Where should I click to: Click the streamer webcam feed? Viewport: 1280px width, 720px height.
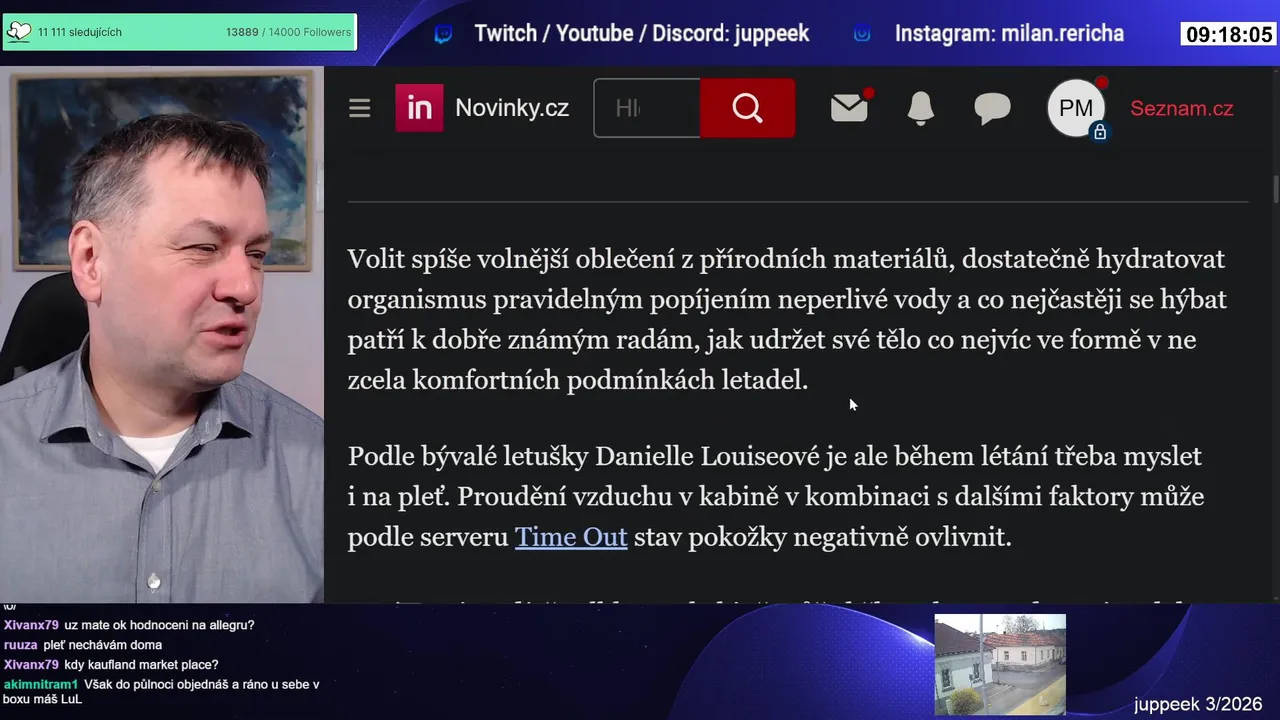pyautogui.click(x=162, y=334)
